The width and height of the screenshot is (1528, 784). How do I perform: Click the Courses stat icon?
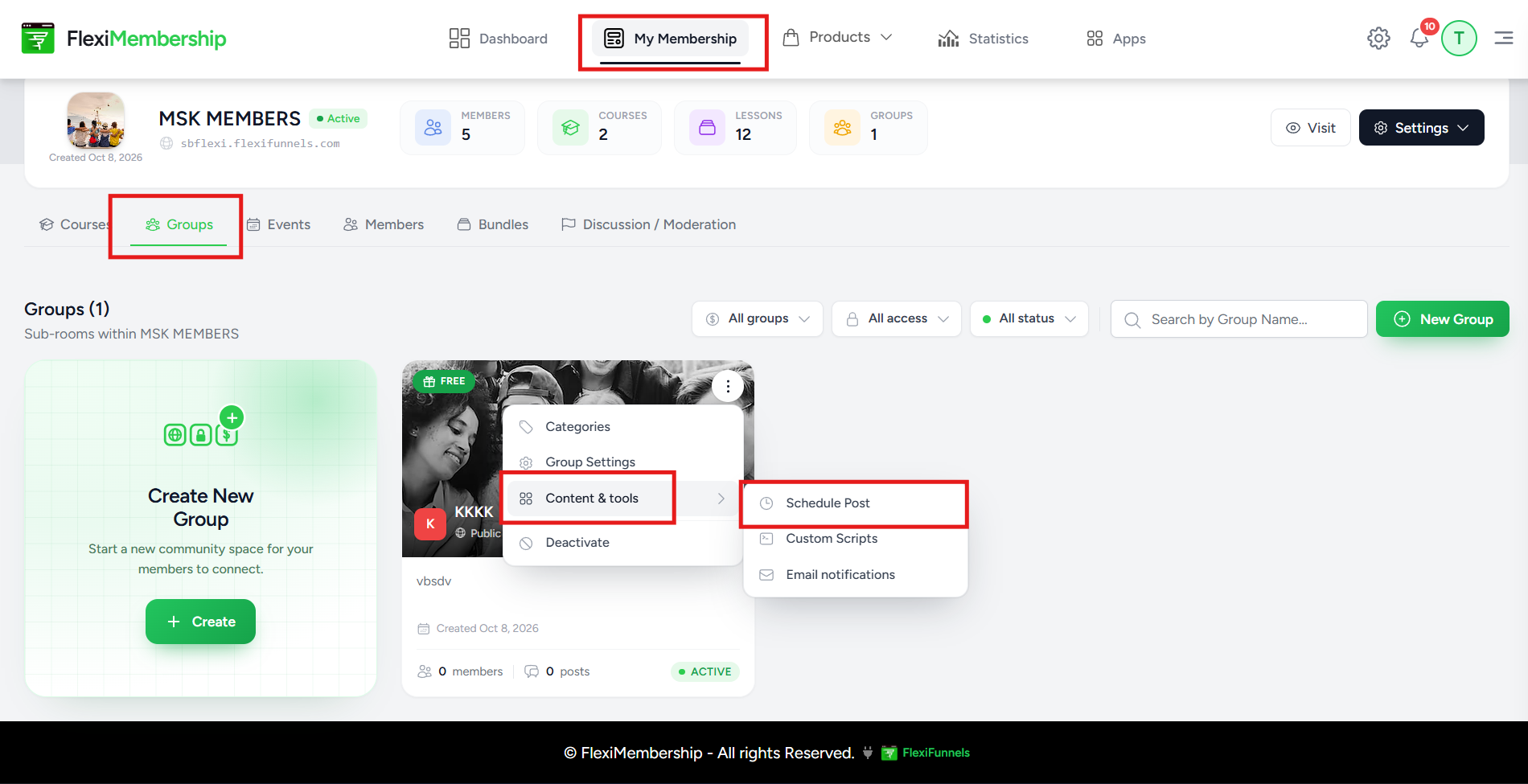(x=570, y=127)
